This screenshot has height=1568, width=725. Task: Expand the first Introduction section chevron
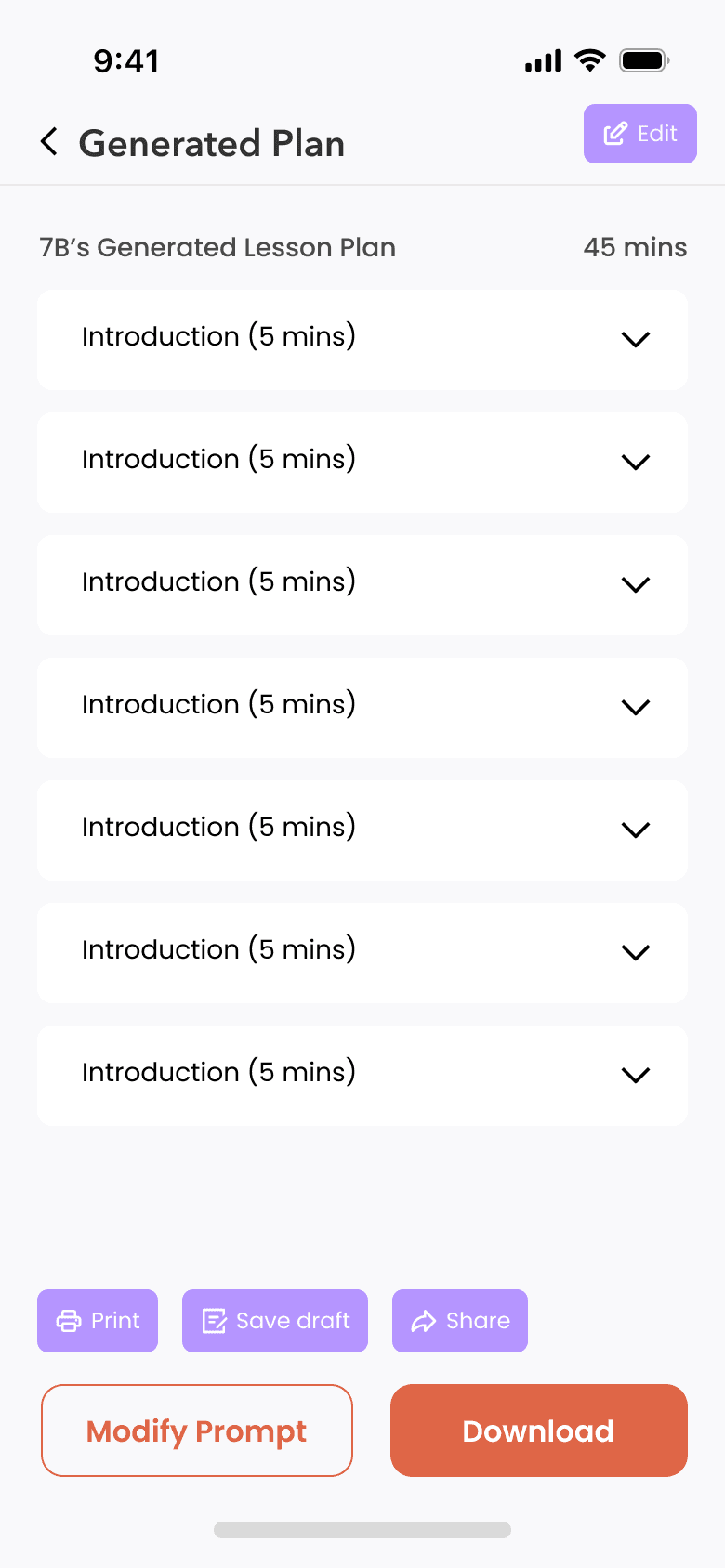636,340
